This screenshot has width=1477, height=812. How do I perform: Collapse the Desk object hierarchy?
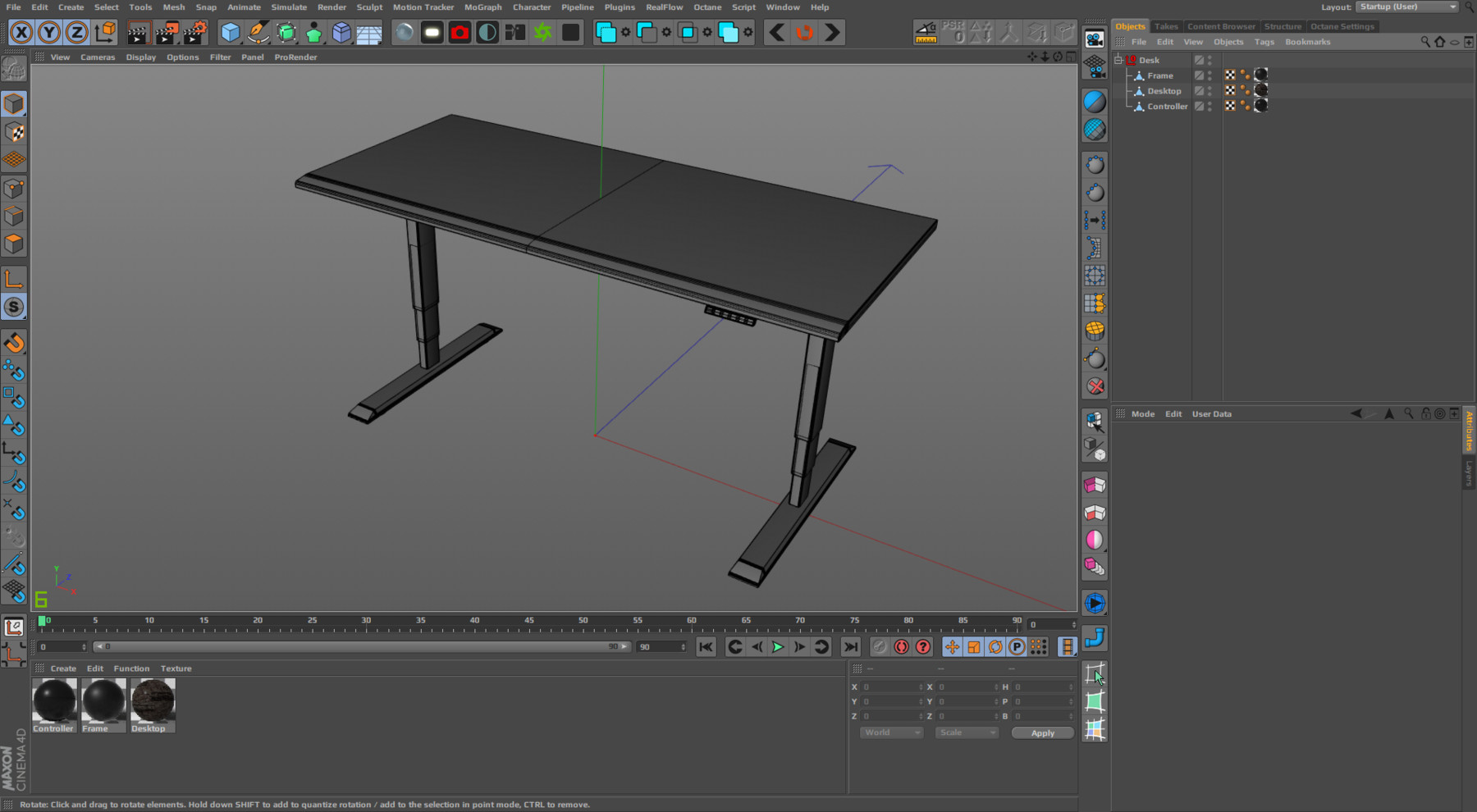click(x=1118, y=60)
